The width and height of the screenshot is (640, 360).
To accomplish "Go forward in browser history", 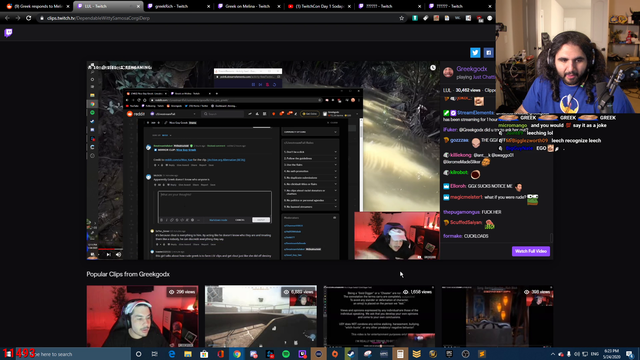I will tap(18, 18).
